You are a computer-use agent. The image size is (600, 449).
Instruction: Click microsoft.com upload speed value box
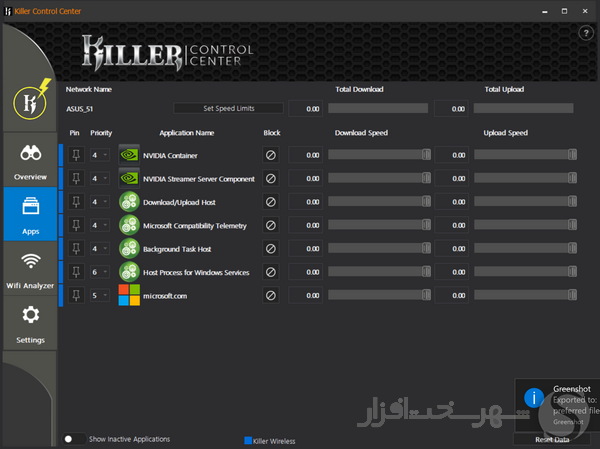452,295
